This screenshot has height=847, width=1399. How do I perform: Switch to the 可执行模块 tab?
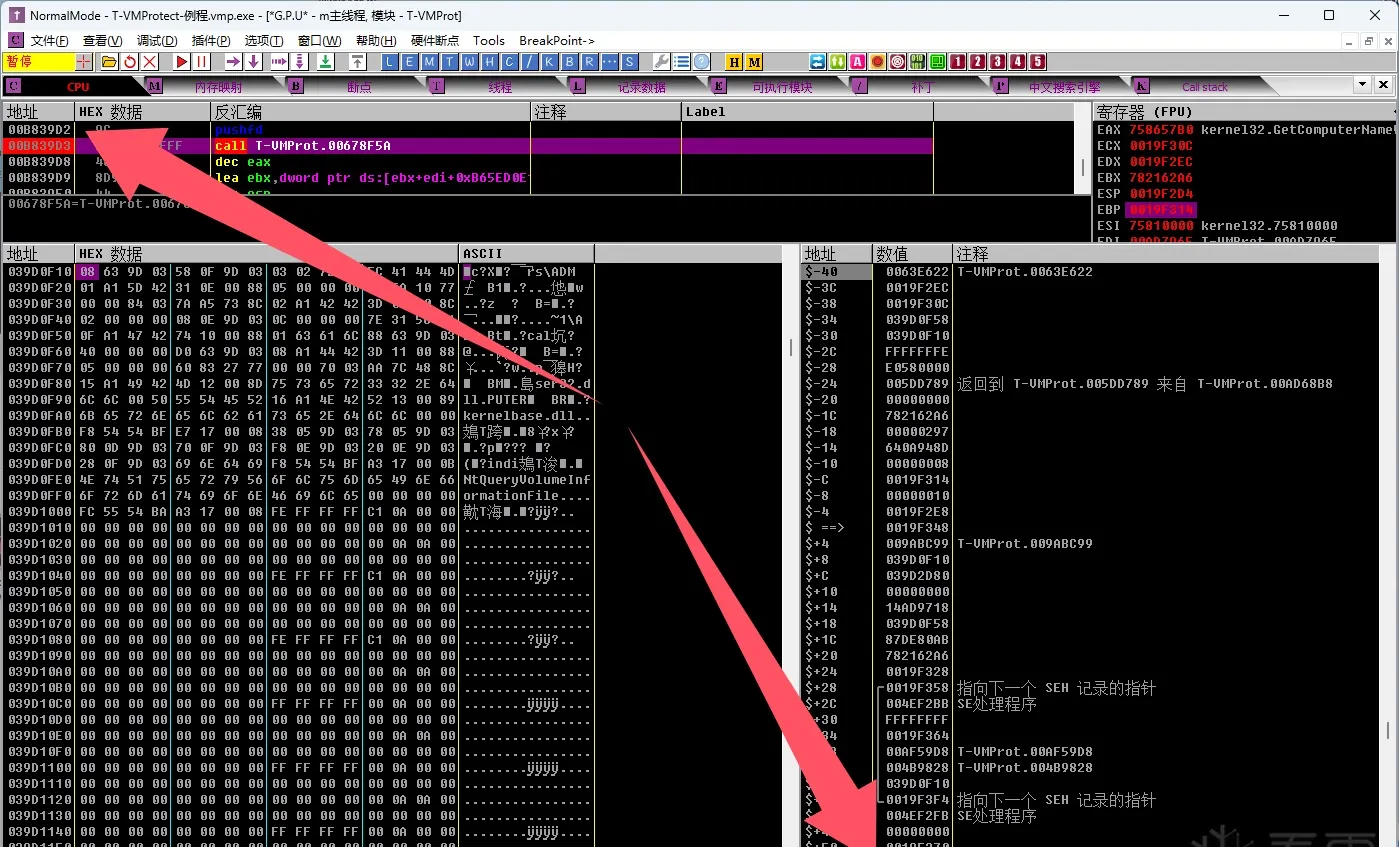click(782, 87)
